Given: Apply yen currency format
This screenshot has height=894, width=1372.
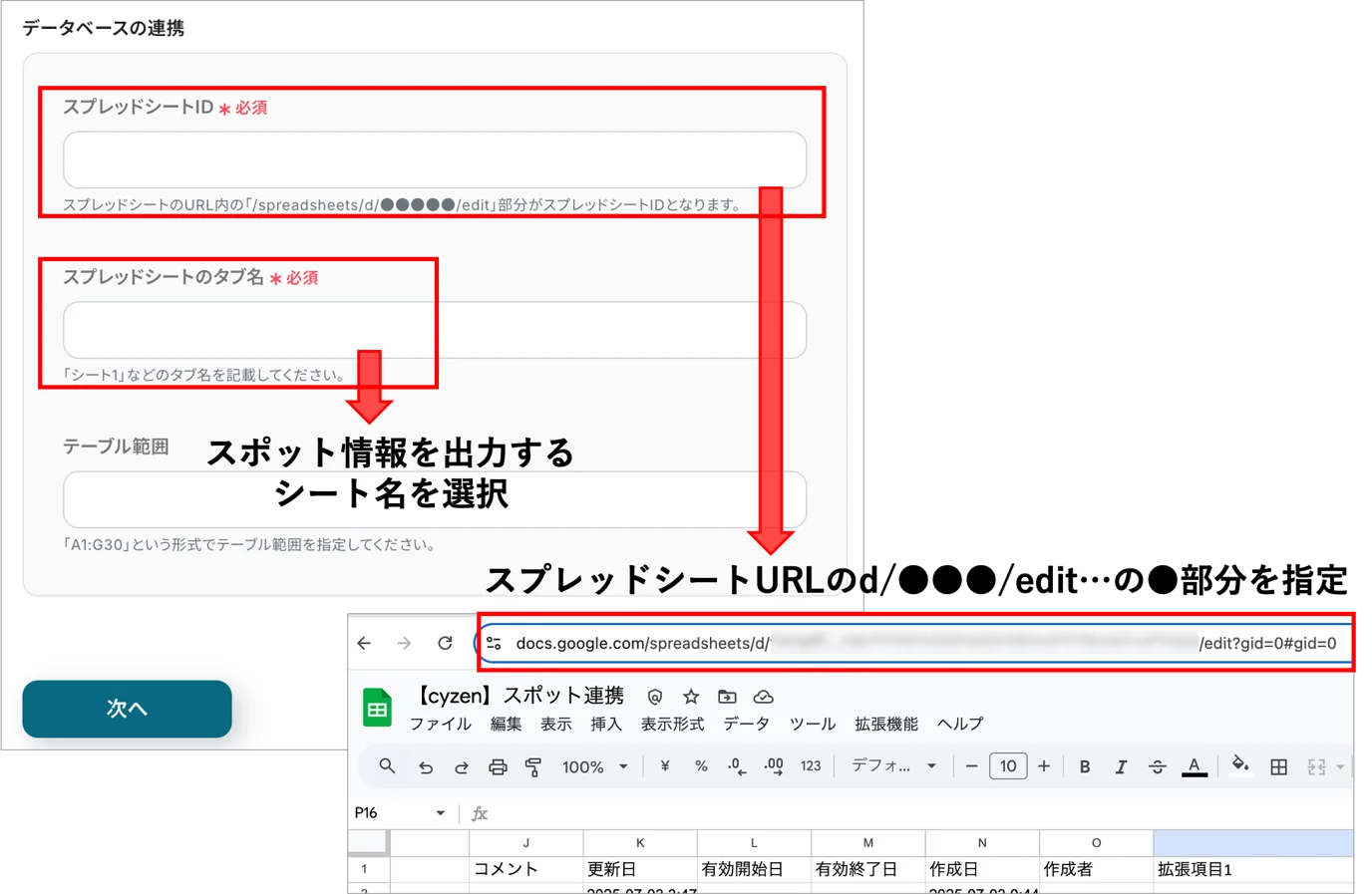Looking at the screenshot, I should coord(665,766).
